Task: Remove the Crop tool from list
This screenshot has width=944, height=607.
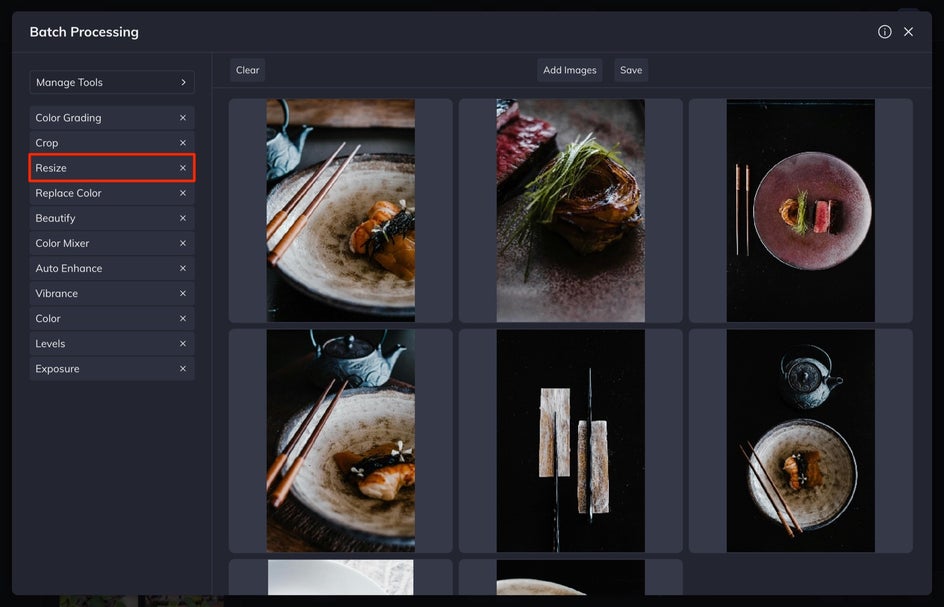Action: [183, 143]
